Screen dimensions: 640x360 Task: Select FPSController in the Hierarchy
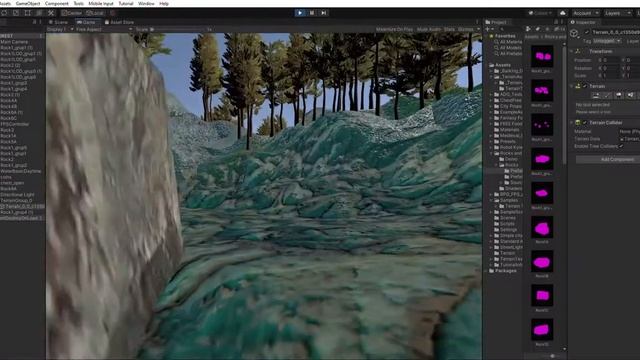point(15,124)
